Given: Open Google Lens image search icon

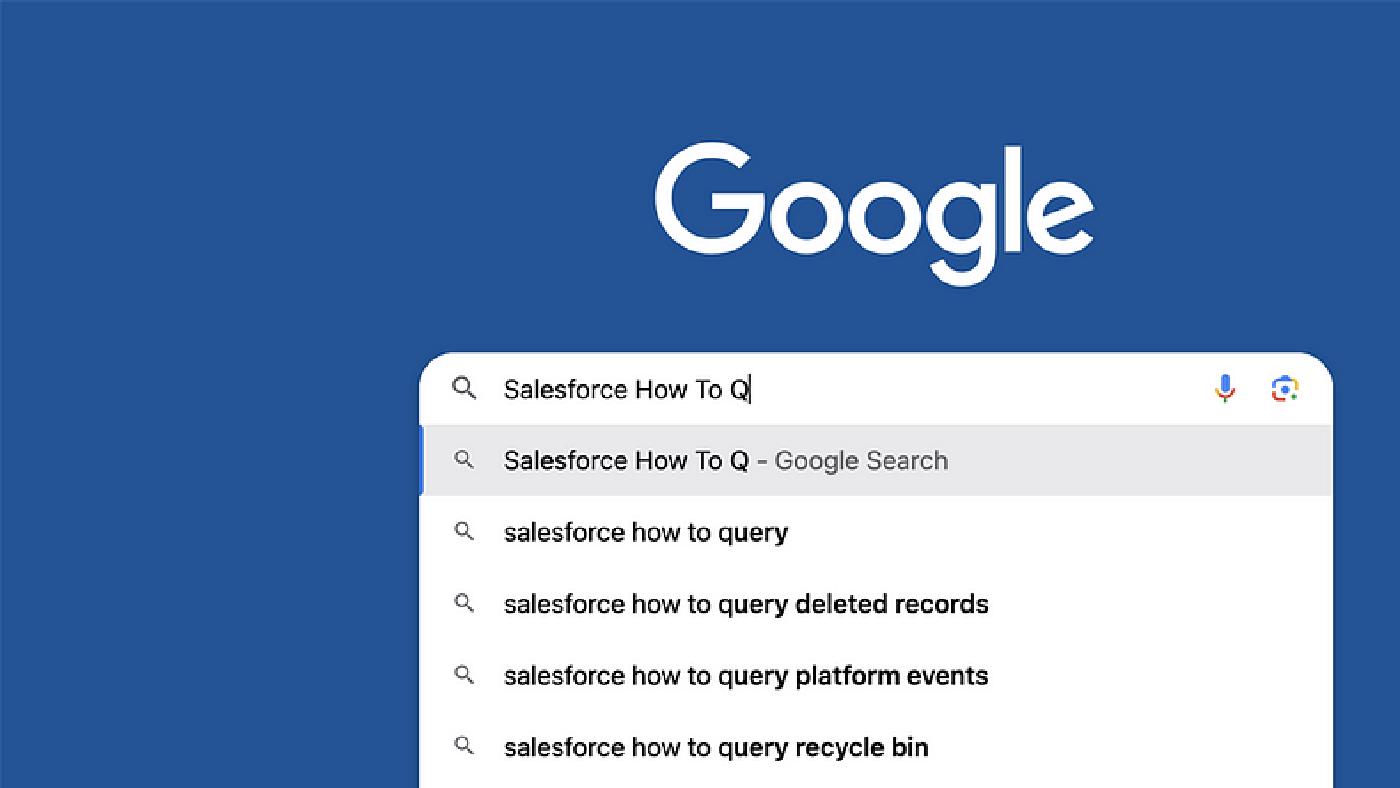Looking at the screenshot, I should point(1285,388).
